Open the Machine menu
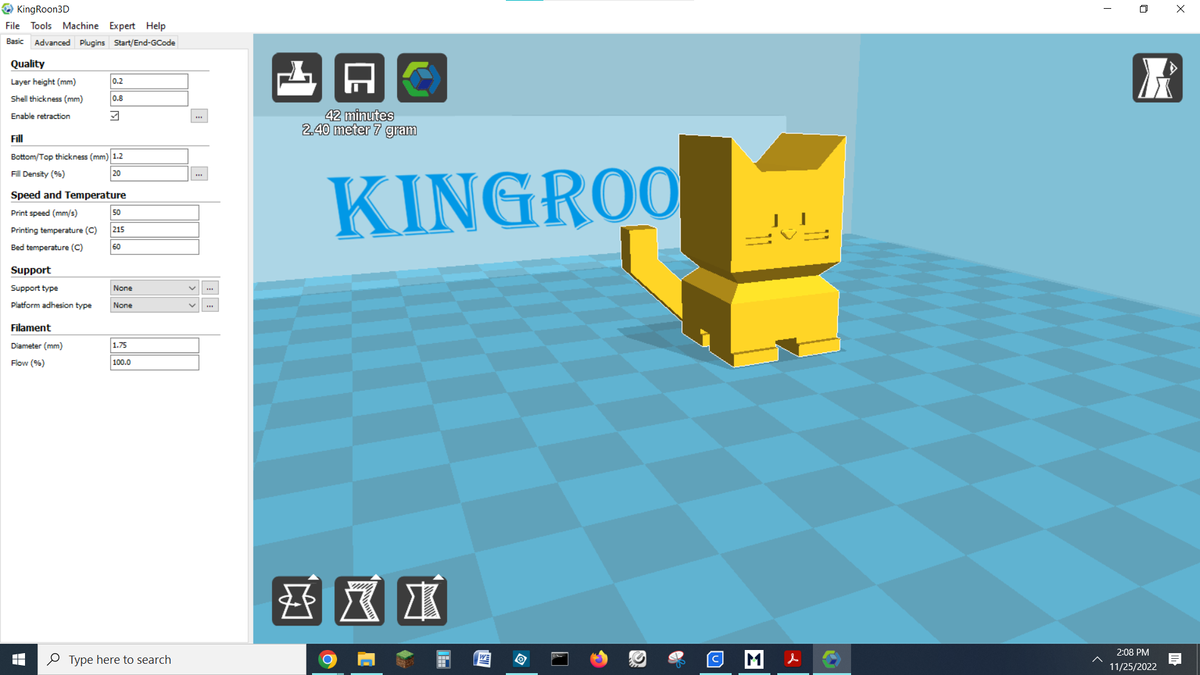 (x=80, y=25)
